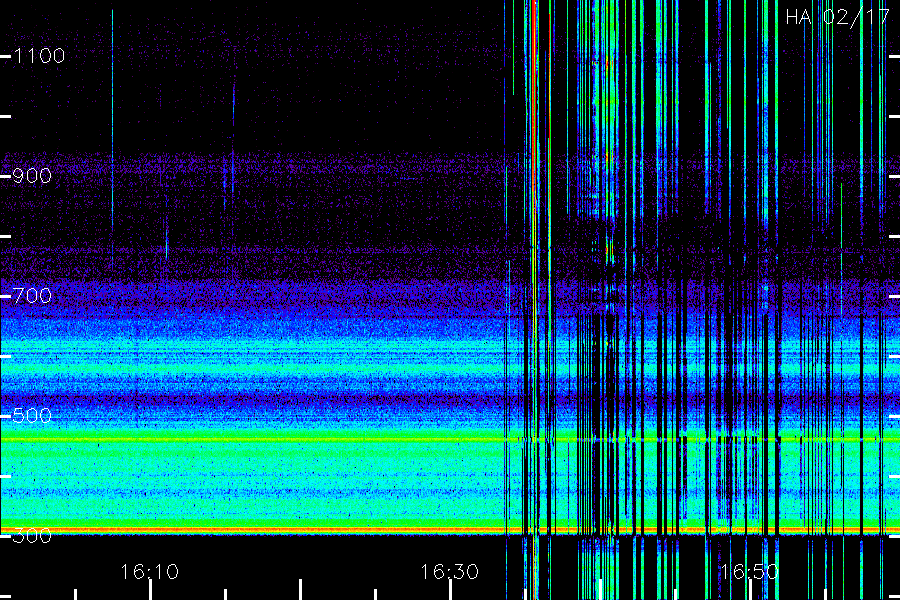Click the 16:30 time axis label
The width and height of the screenshot is (900, 600).
pos(449,572)
